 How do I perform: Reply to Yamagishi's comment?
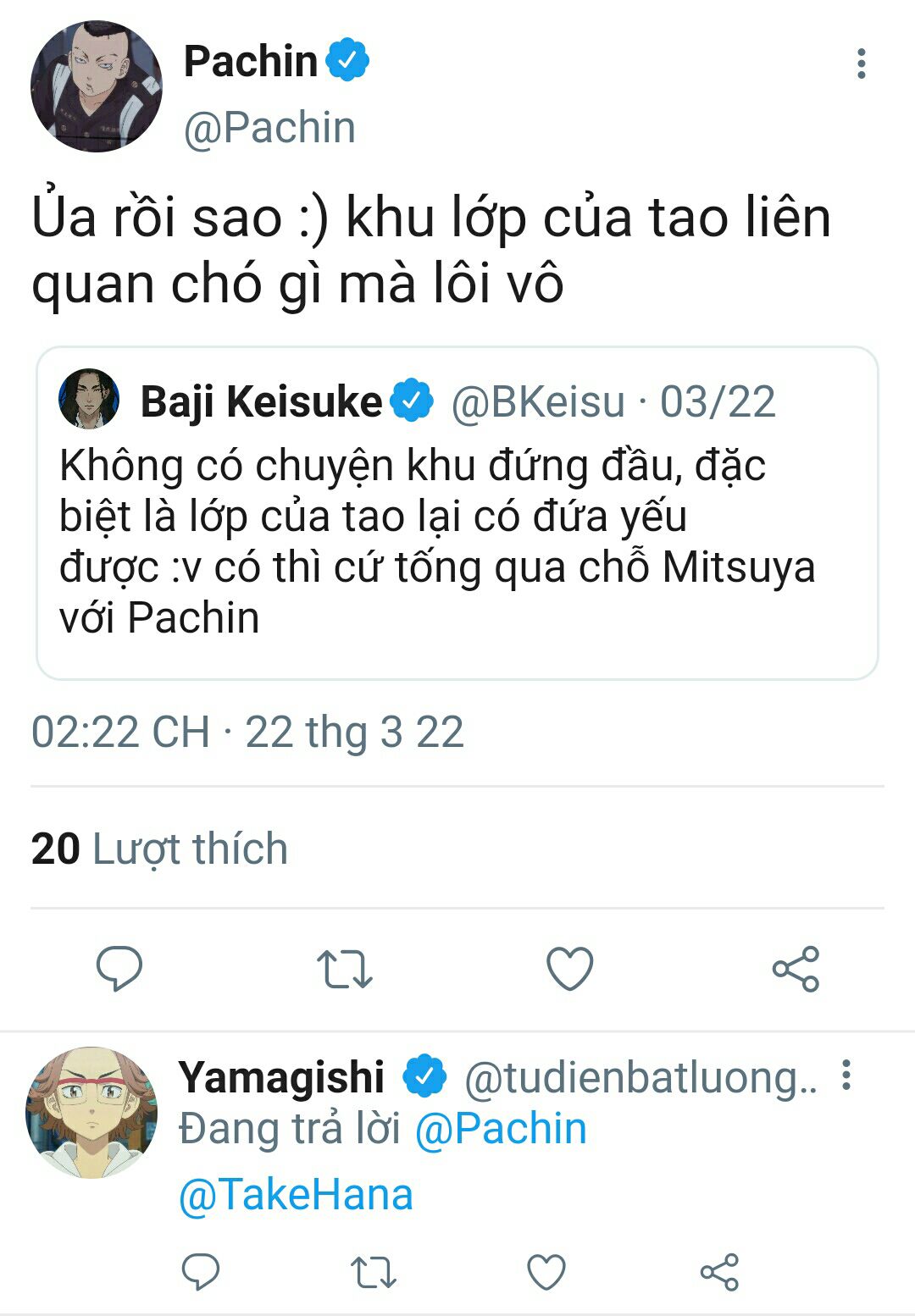[201, 1271]
